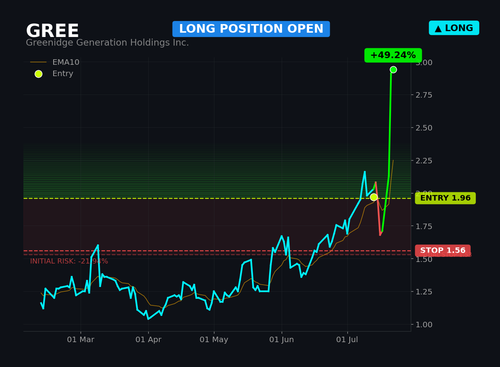Click the Entry legend label

pyautogui.click(x=63, y=73)
